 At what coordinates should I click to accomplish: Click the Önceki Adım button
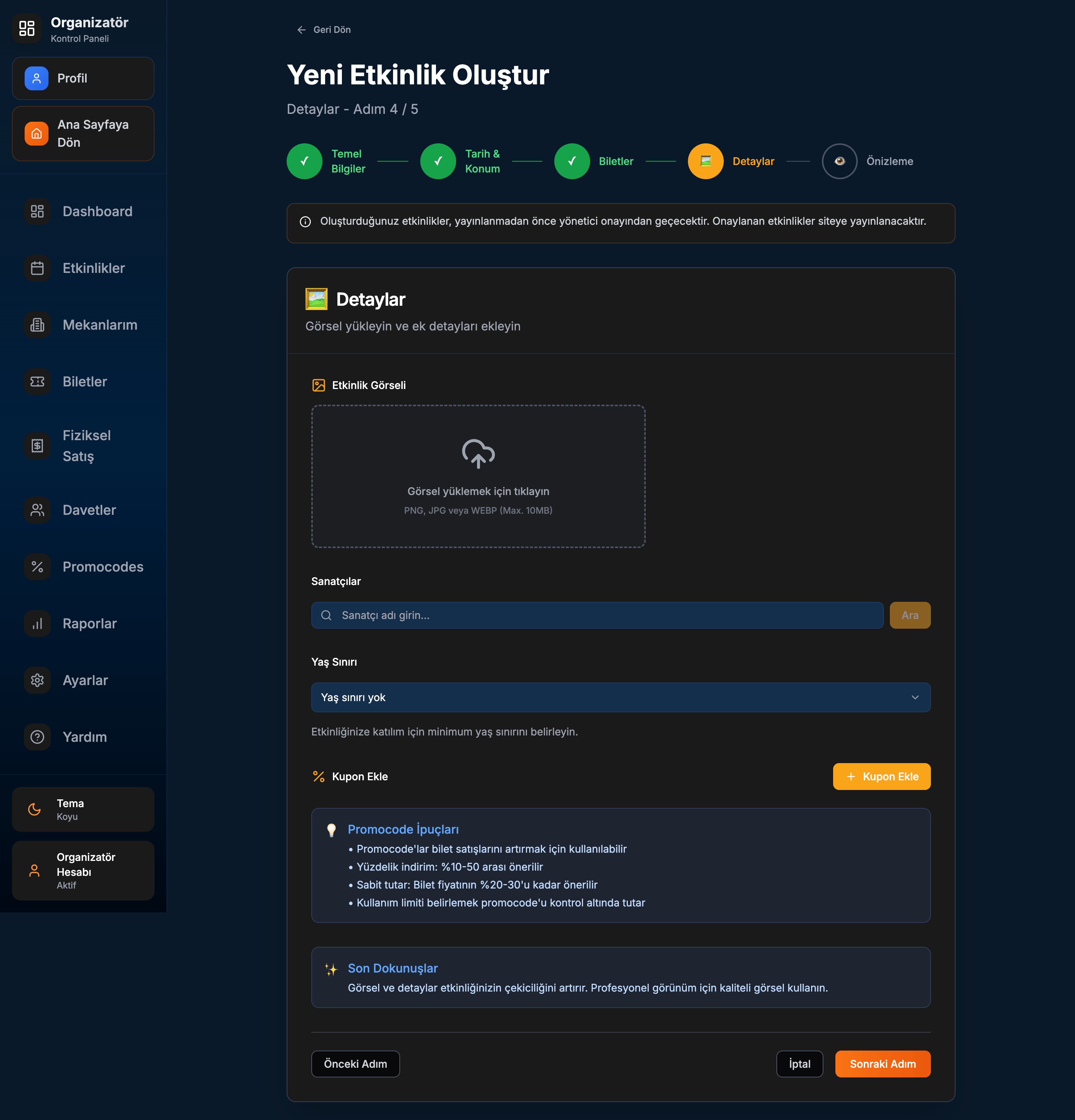[x=355, y=1064]
